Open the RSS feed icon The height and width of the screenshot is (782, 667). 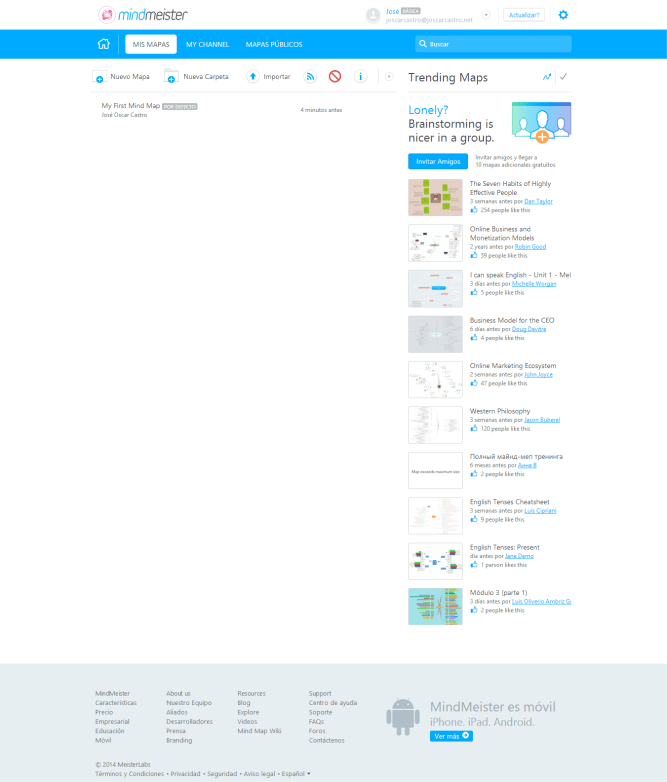pyautogui.click(x=310, y=76)
